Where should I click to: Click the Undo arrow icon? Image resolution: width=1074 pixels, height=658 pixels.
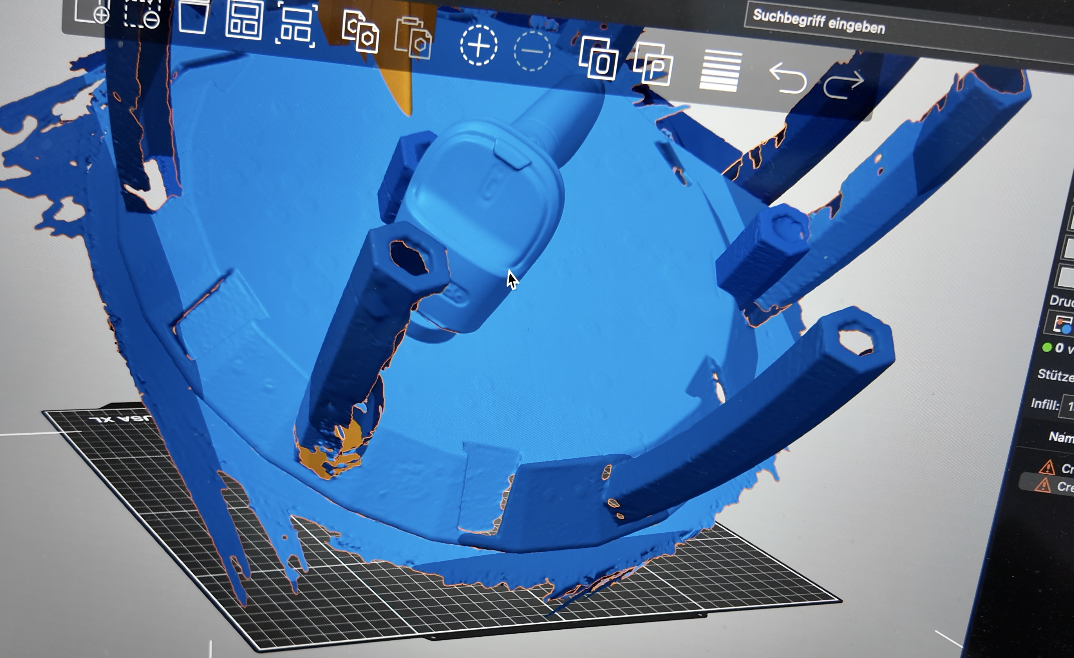(x=788, y=77)
